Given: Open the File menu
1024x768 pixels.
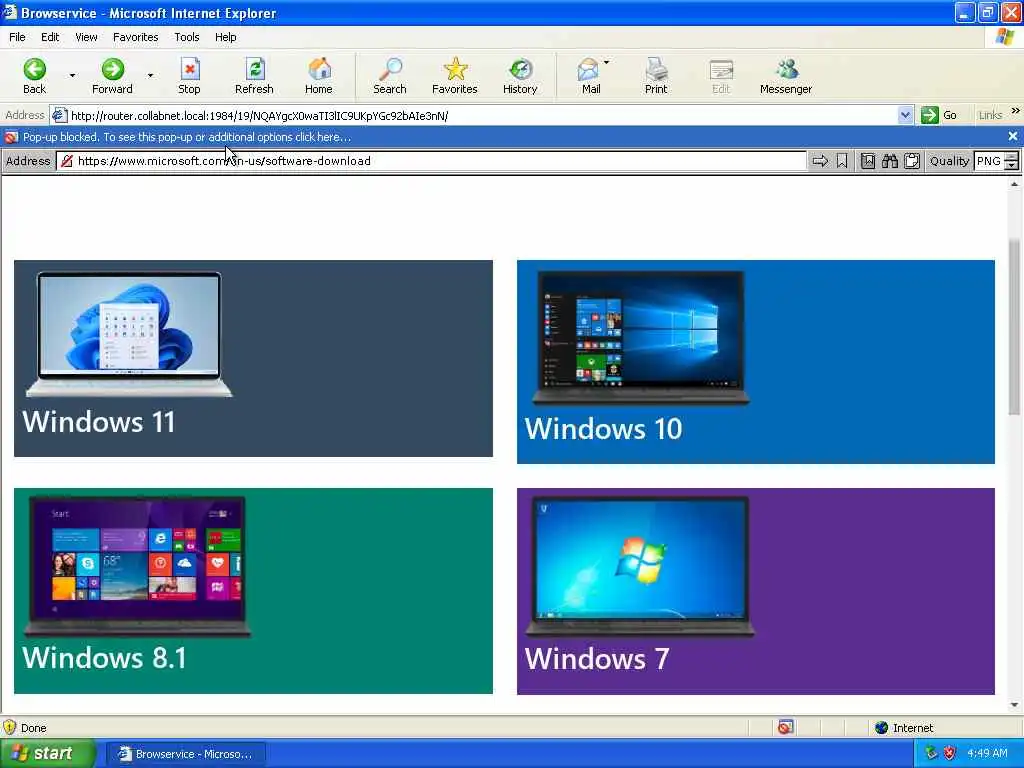Looking at the screenshot, I should [18, 37].
